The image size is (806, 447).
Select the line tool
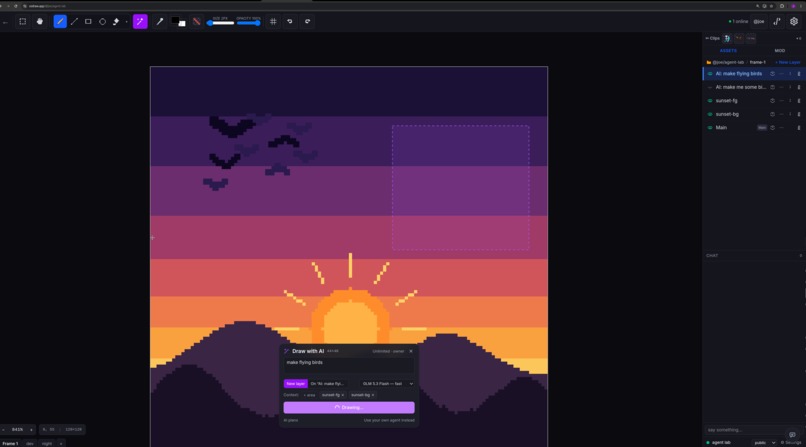pos(75,22)
